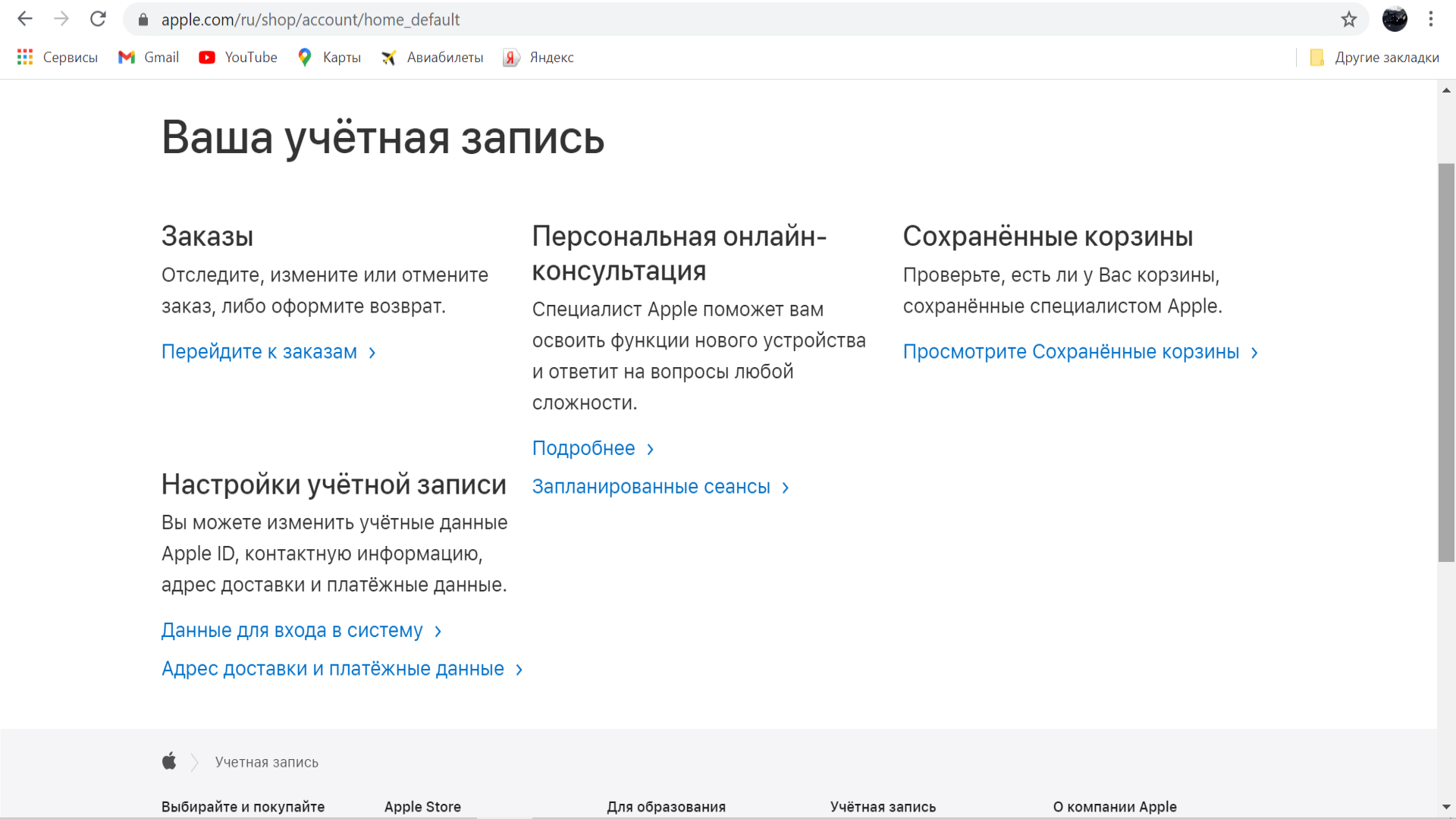Image resolution: width=1456 pixels, height=819 pixels.
Task: Open the Chrome three-dot menu
Action: [1431, 19]
